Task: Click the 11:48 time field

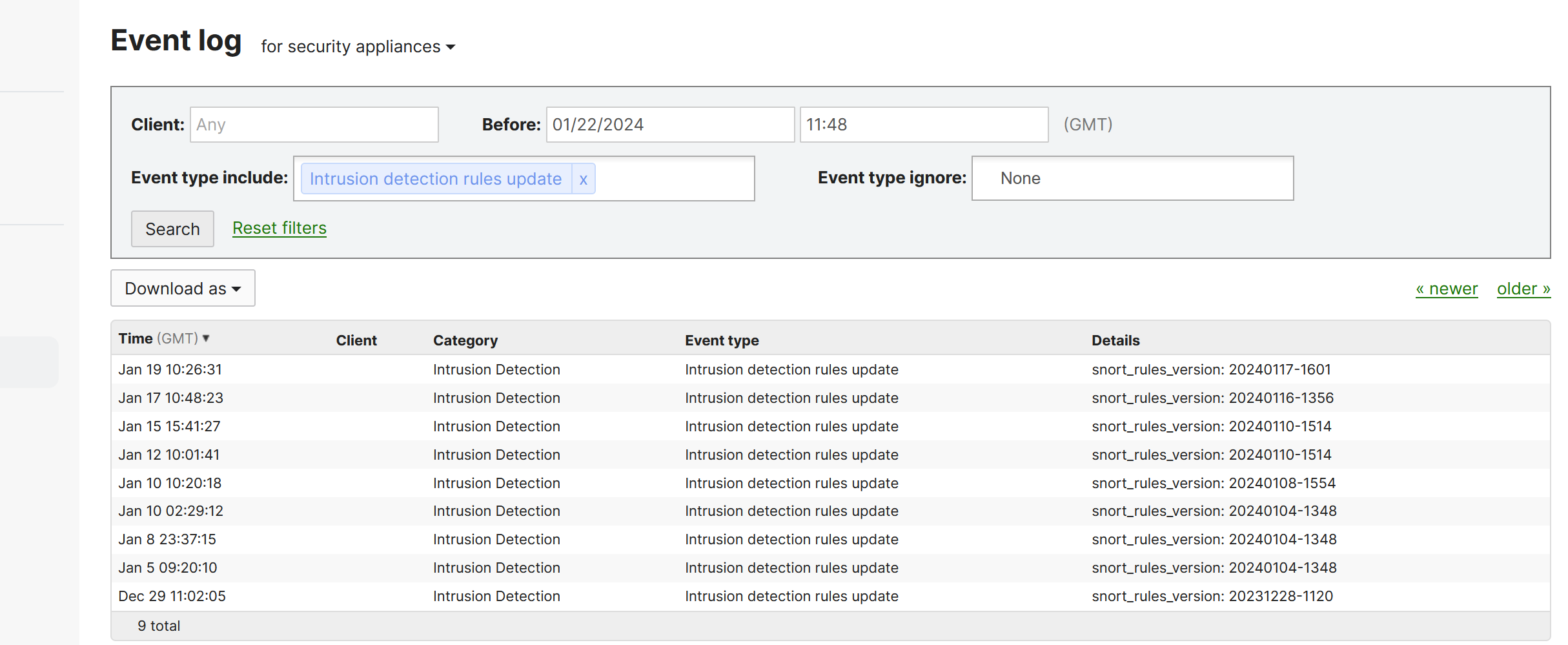Action: coord(924,124)
